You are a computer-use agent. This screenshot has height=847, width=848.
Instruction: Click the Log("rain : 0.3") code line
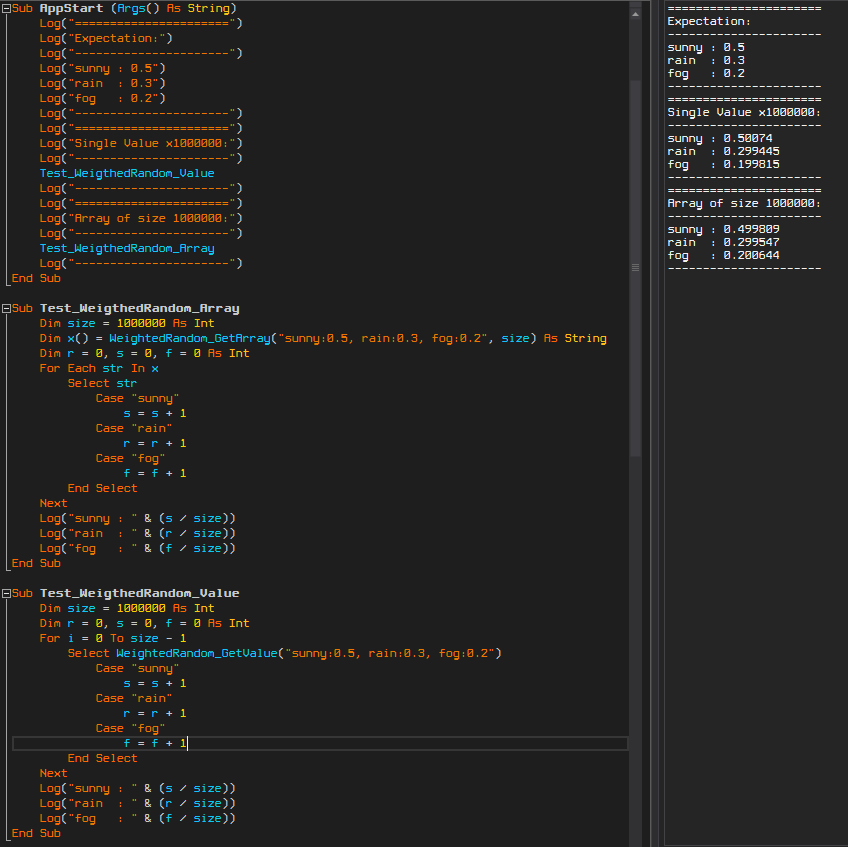point(102,83)
